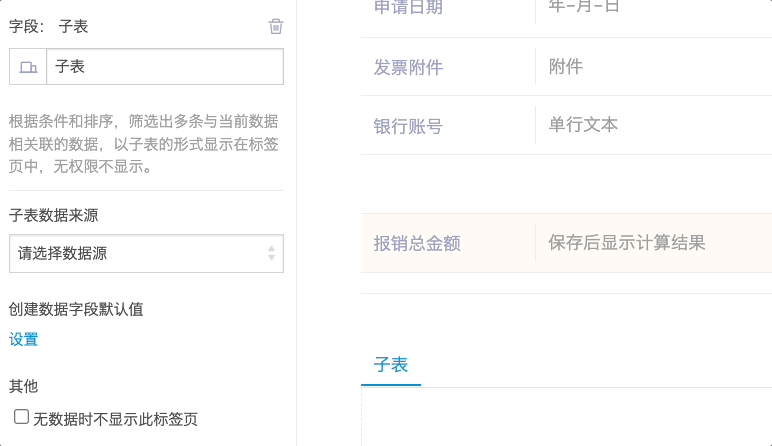Select the 子表 tab in form preview
Screen dimensions: 772x446
point(391,365)
